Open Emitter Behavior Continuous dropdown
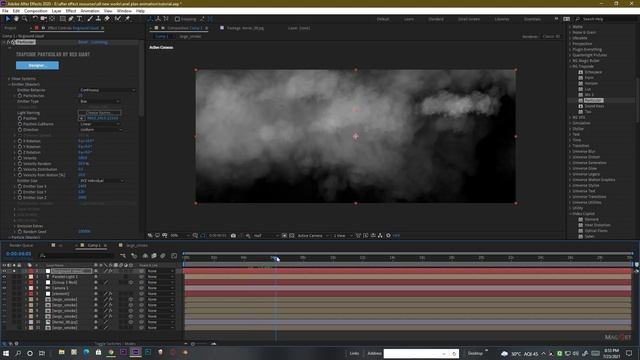 coord(107,90)
